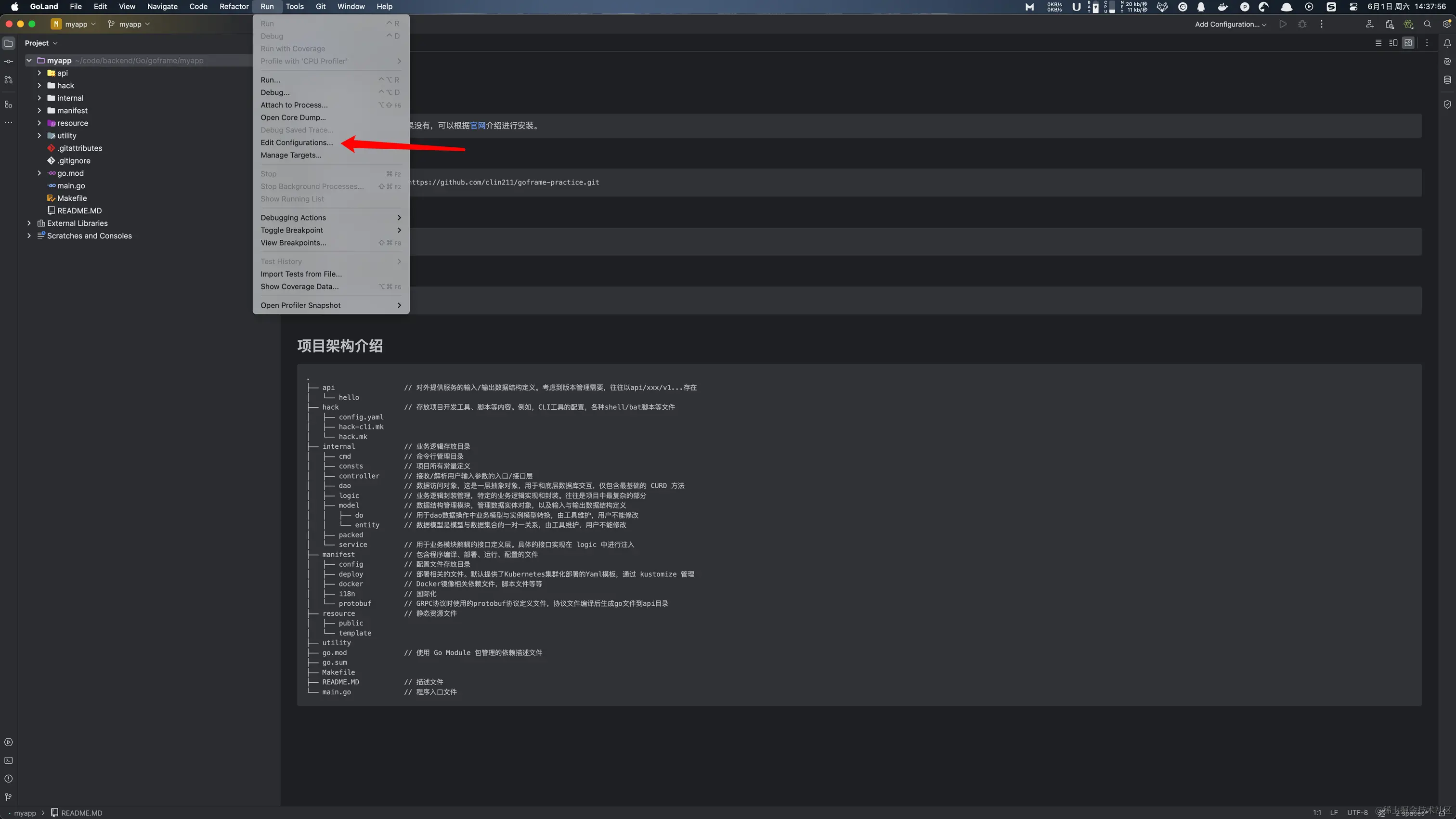Click the myapp breadcrumb in status bar
This screenshot has width=1456, height=819.
click(25, 813)
